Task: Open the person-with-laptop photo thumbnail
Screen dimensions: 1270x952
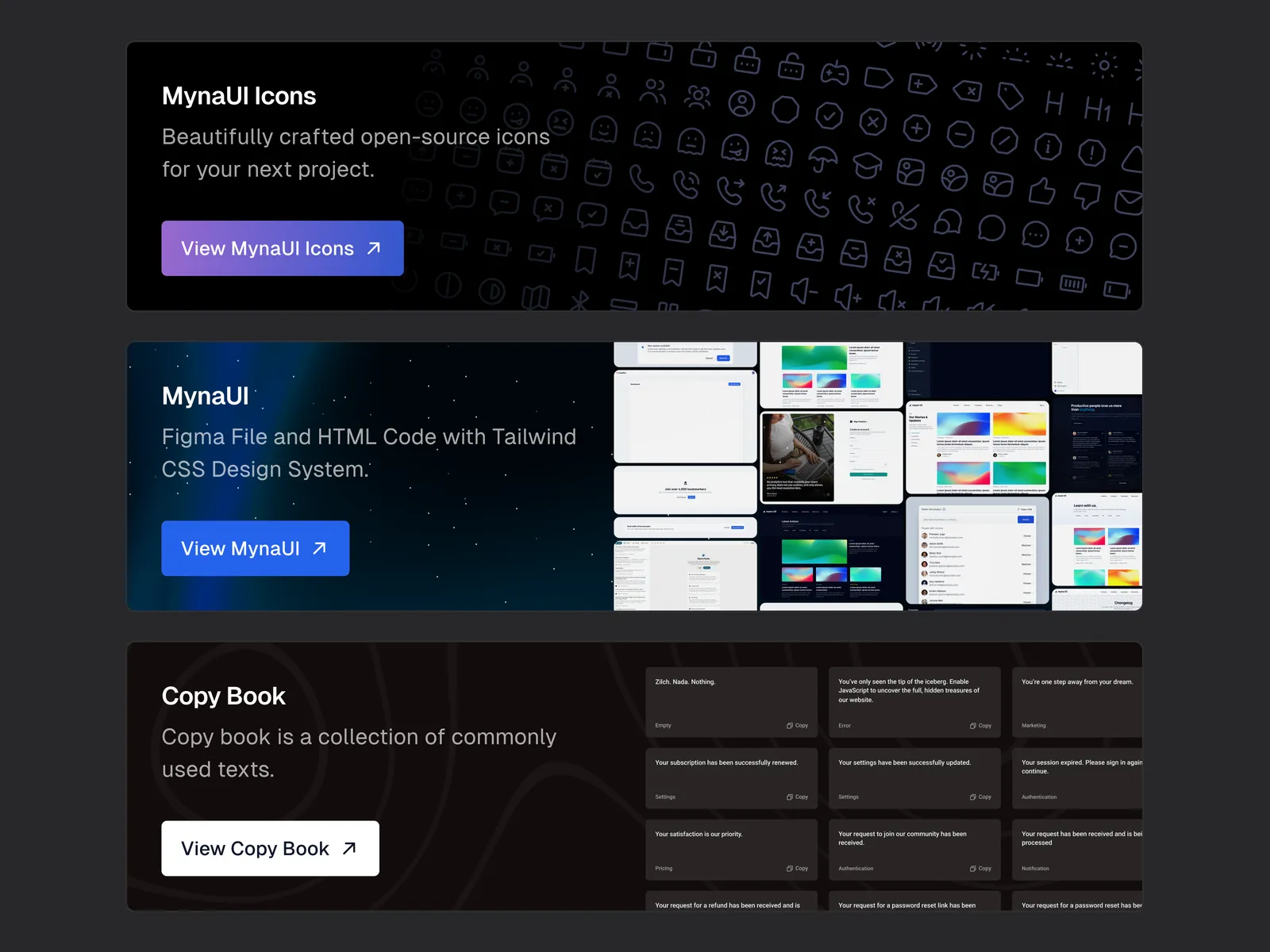Action: coord(798,458)
